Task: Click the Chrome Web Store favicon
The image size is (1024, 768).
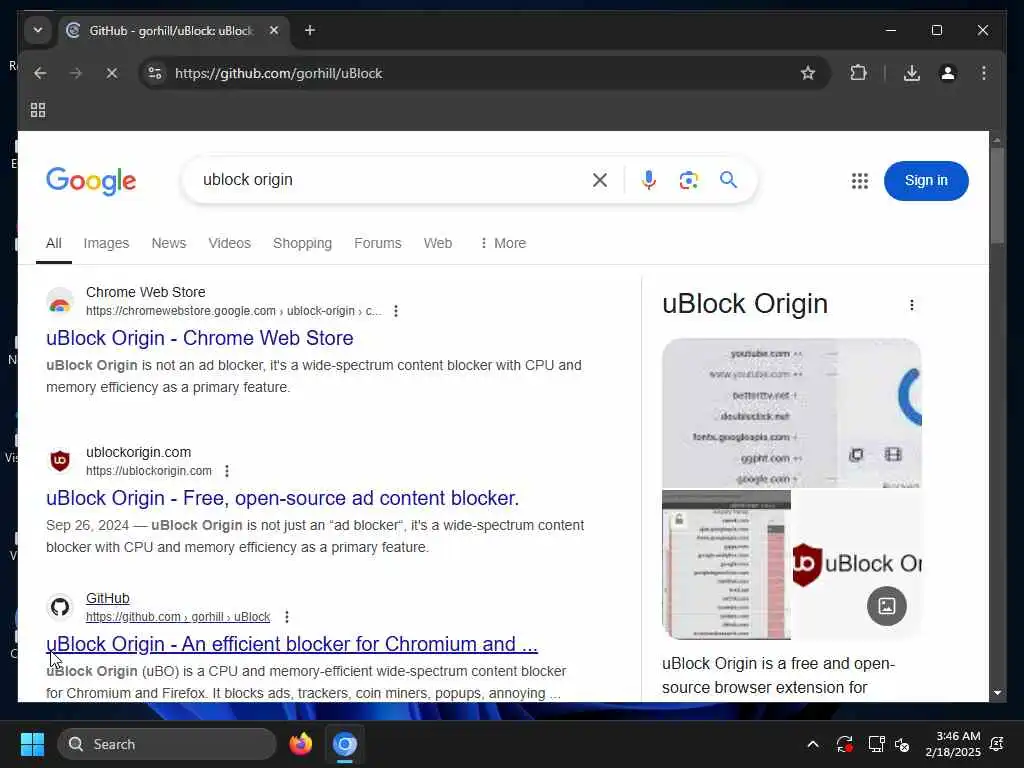Action: (60, 301)
